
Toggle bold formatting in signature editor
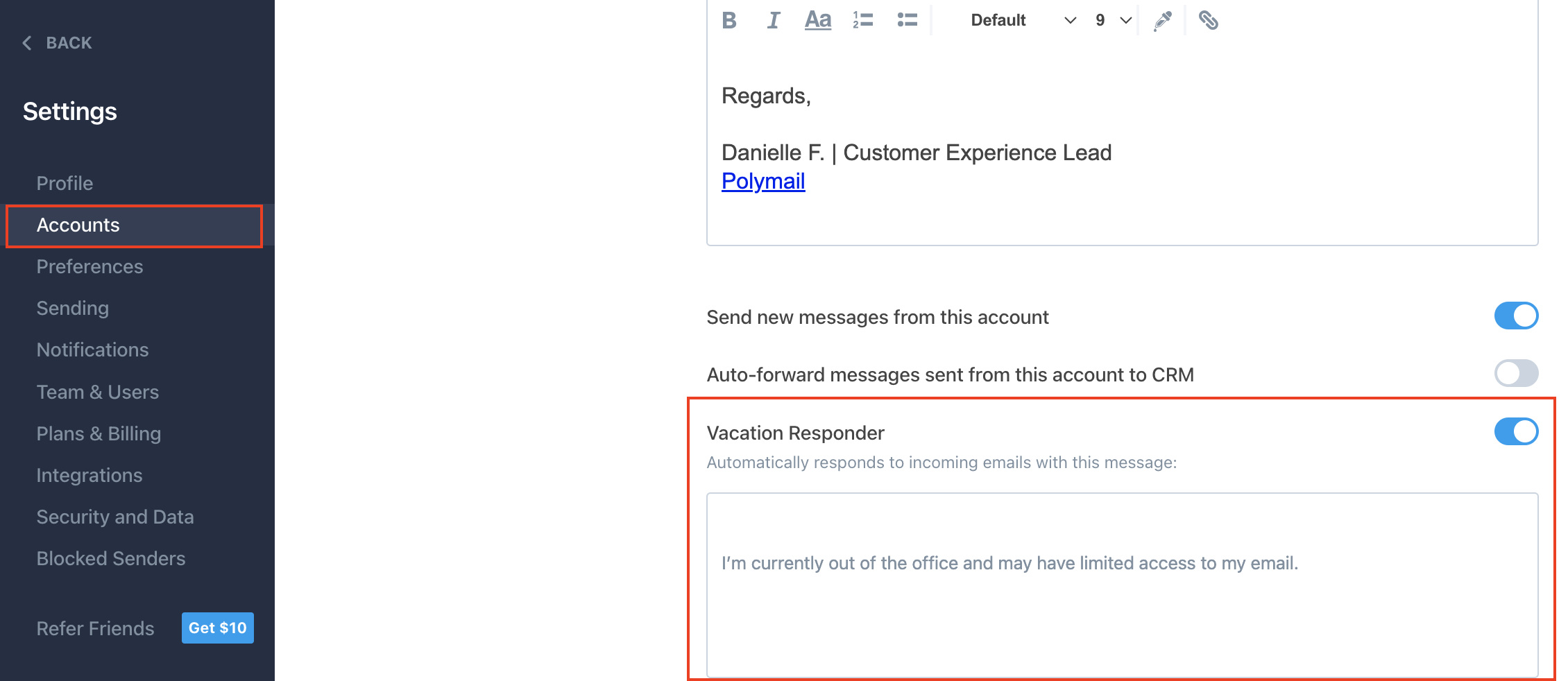728,21
